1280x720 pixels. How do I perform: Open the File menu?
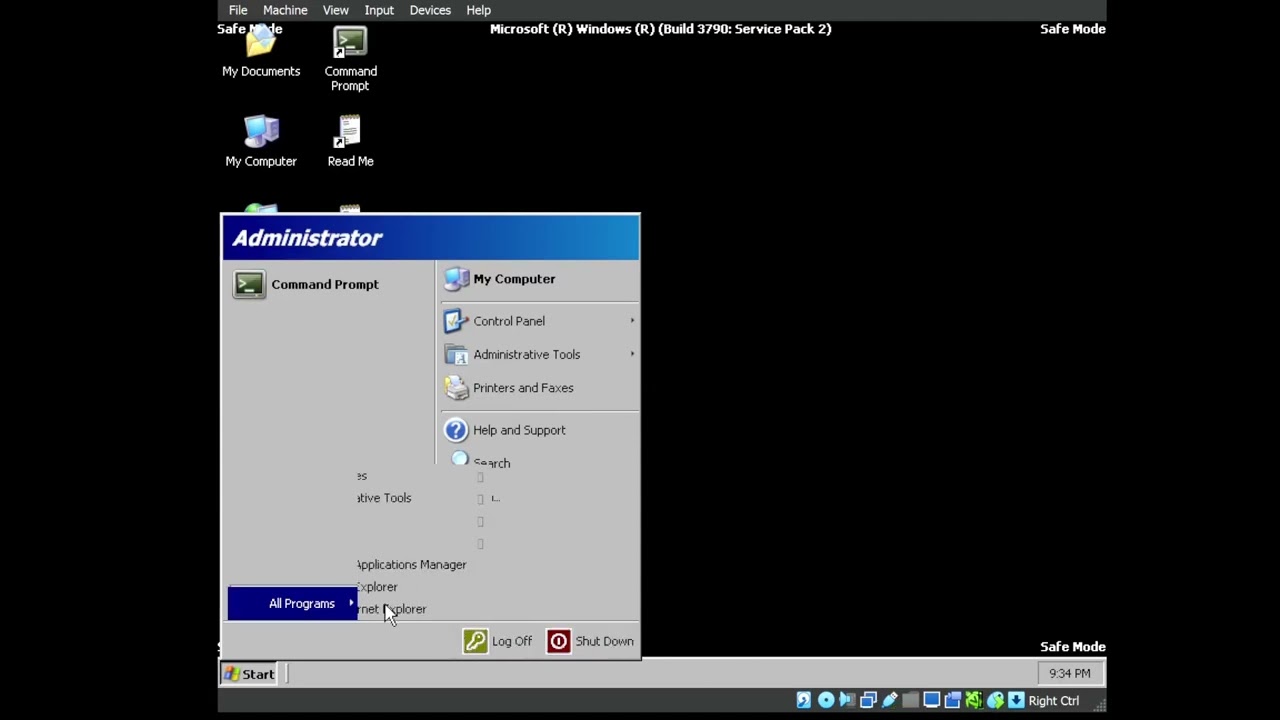click(x=238, y=10)
